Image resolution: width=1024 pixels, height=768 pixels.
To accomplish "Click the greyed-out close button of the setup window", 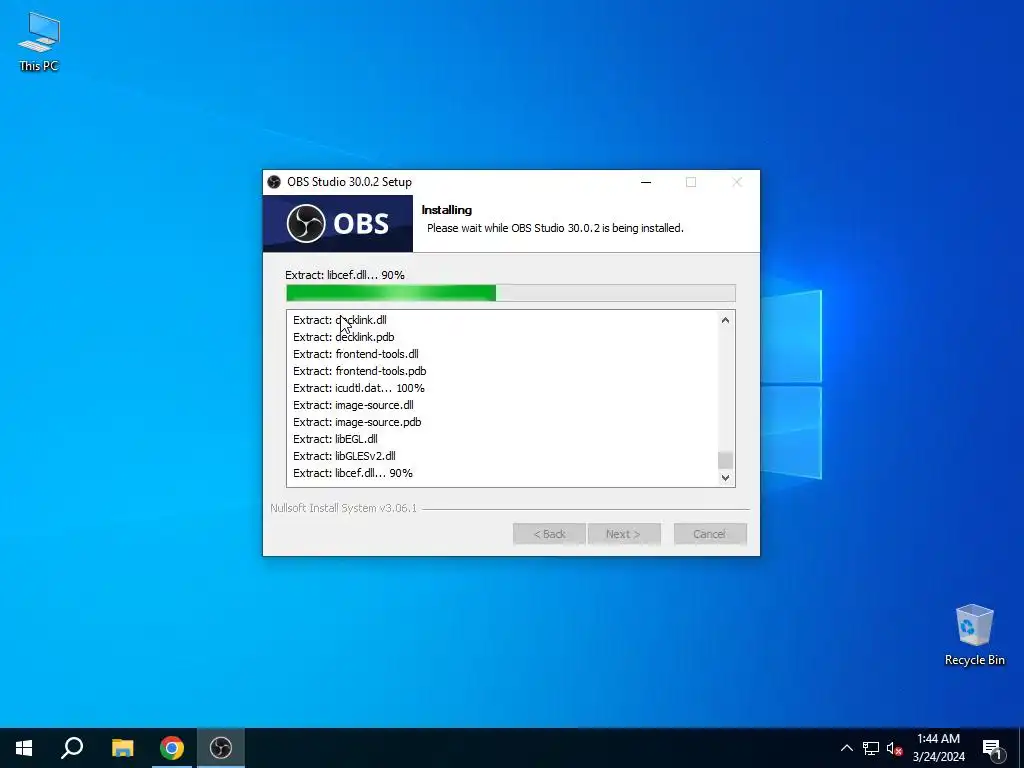I will [737, 182].
